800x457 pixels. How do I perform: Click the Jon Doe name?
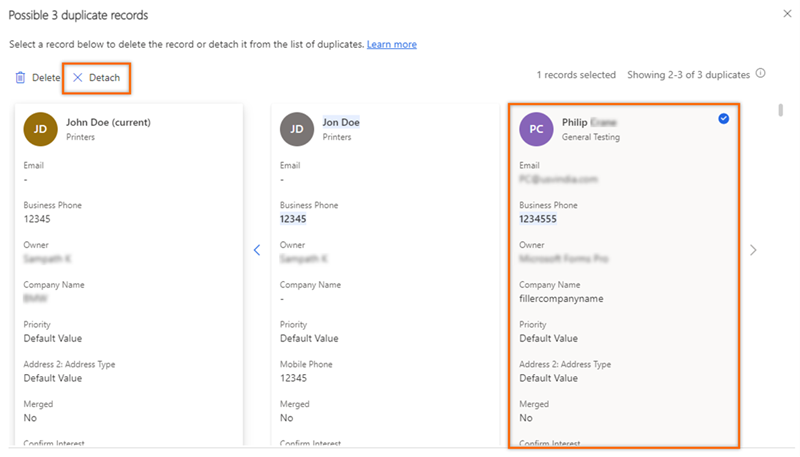tap(341, 122)
